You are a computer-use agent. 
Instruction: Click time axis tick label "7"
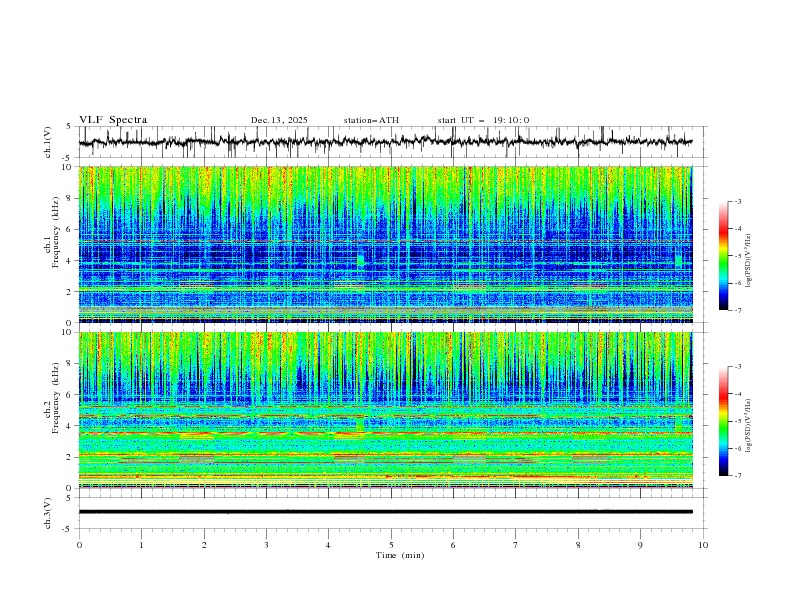[516, 545]
